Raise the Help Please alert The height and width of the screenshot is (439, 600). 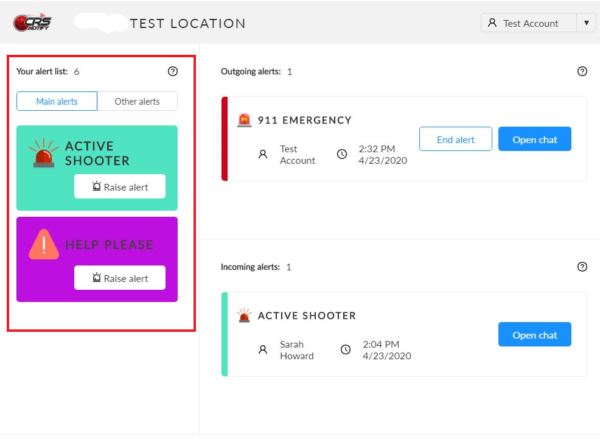click(120, 277)
